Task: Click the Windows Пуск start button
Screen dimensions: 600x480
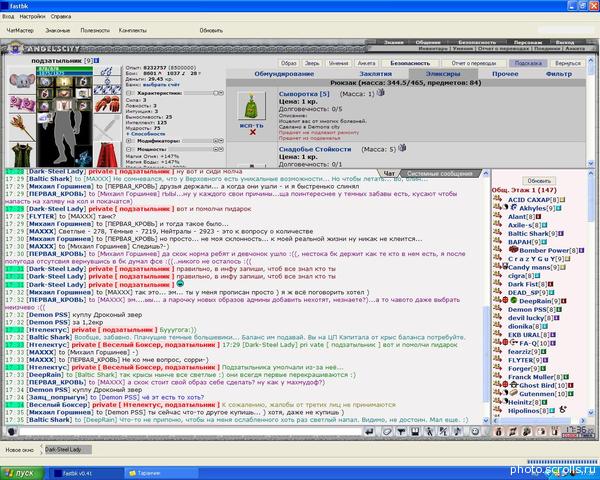Action: pos(23,473)
